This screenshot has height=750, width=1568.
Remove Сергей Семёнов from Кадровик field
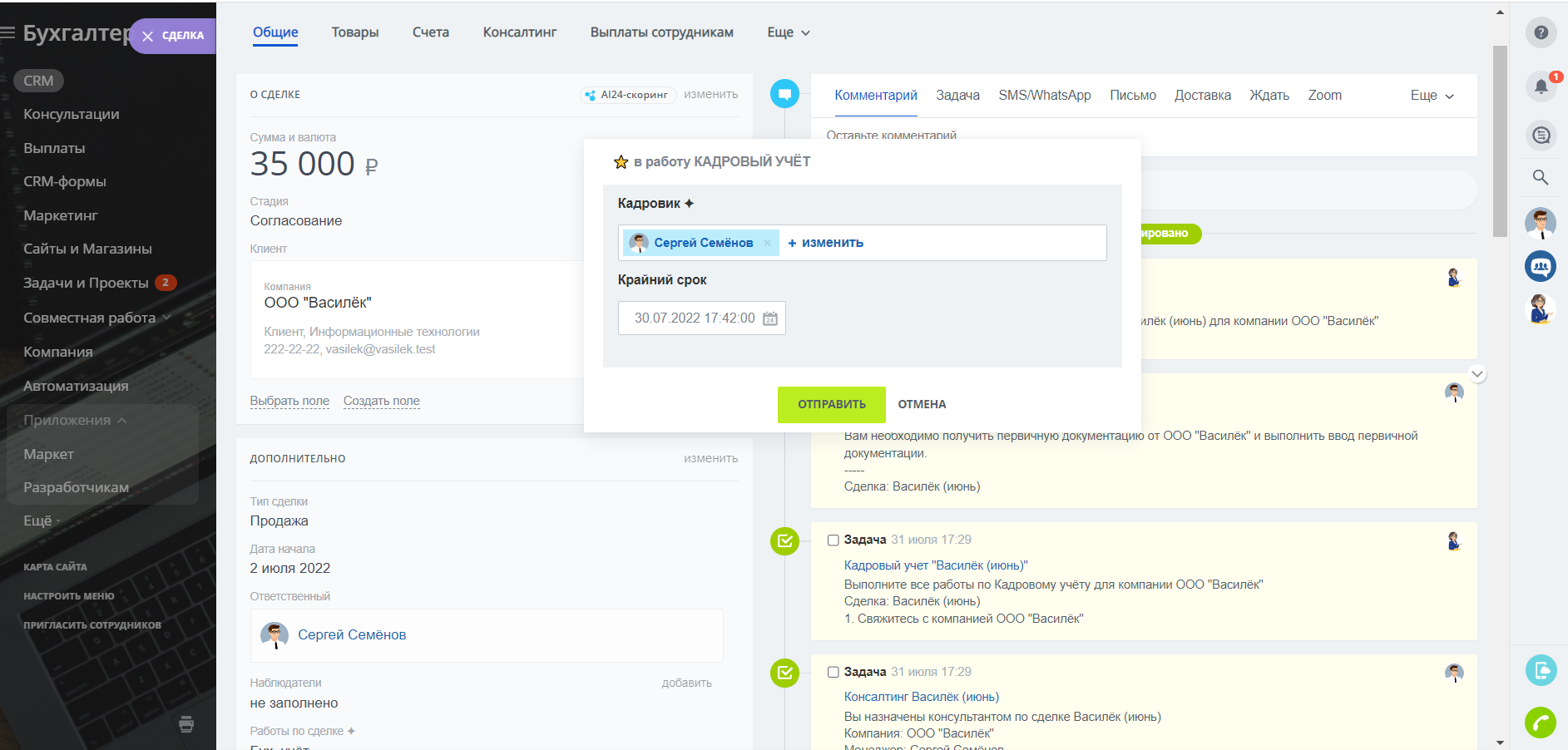click(767, 243)
